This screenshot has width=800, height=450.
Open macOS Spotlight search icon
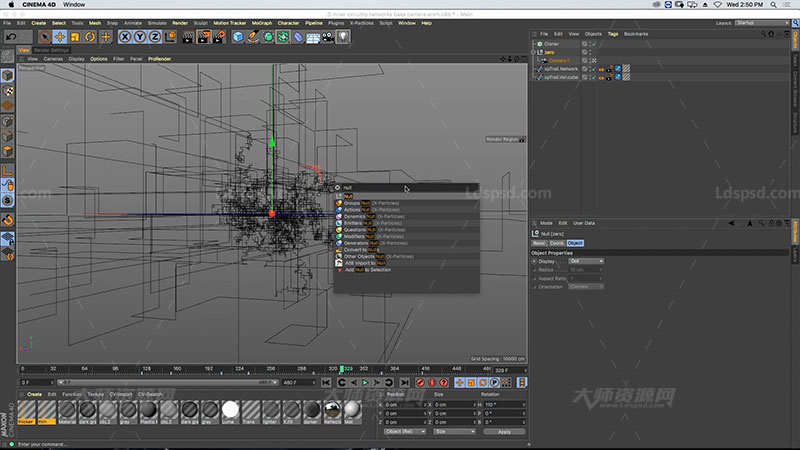[x=773, y=5]
